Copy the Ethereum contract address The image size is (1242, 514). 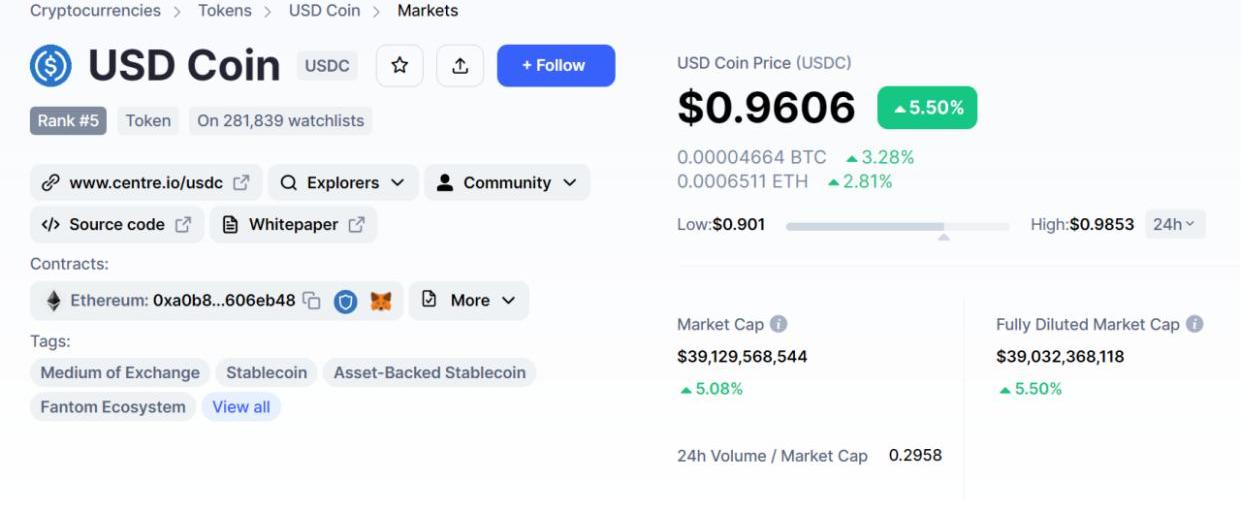tap(312, 301)
